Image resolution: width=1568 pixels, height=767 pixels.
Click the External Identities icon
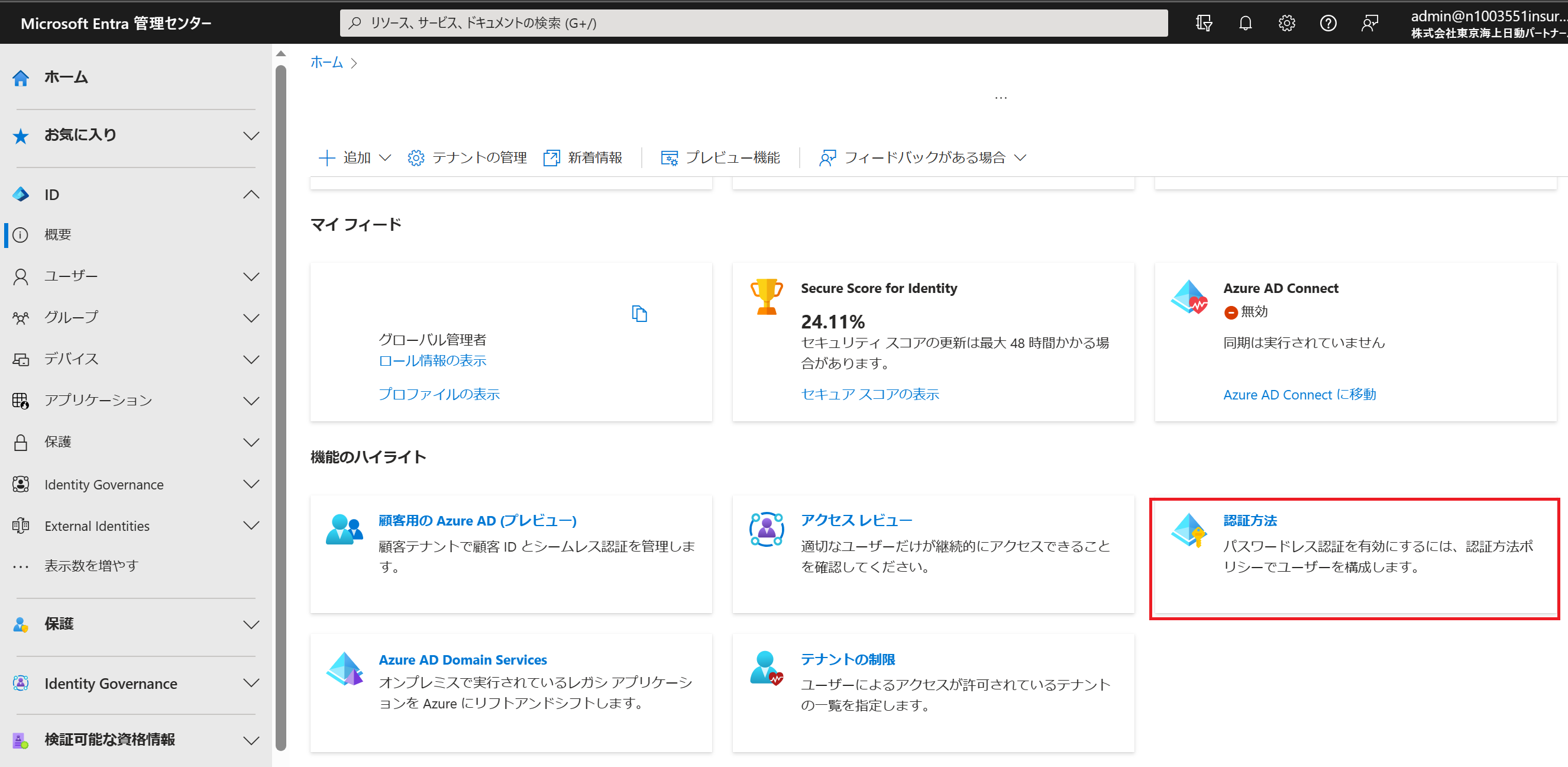[21, 525]
